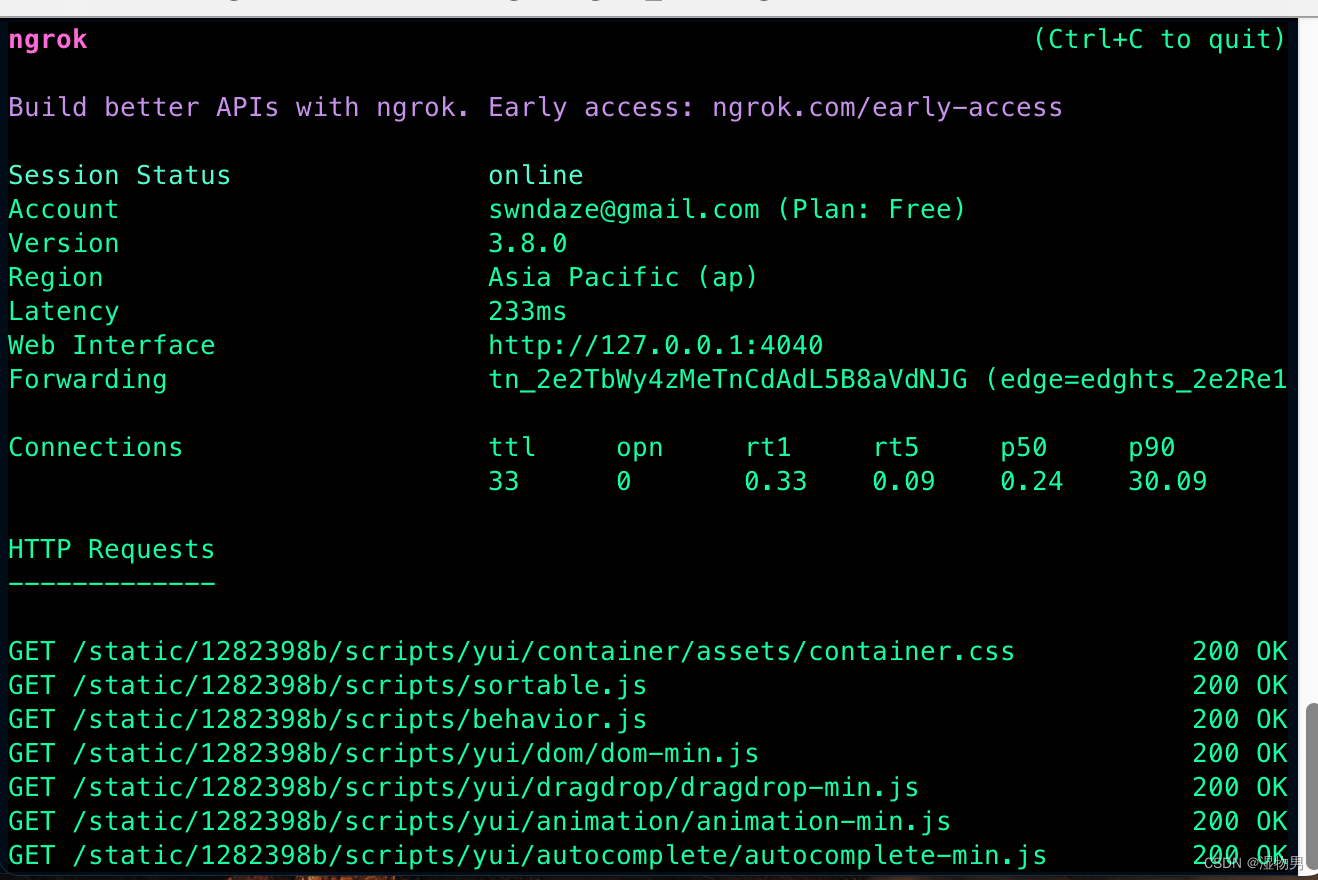Click the 'Region' label
The image size is (1318, 880).
pos(56,277)
